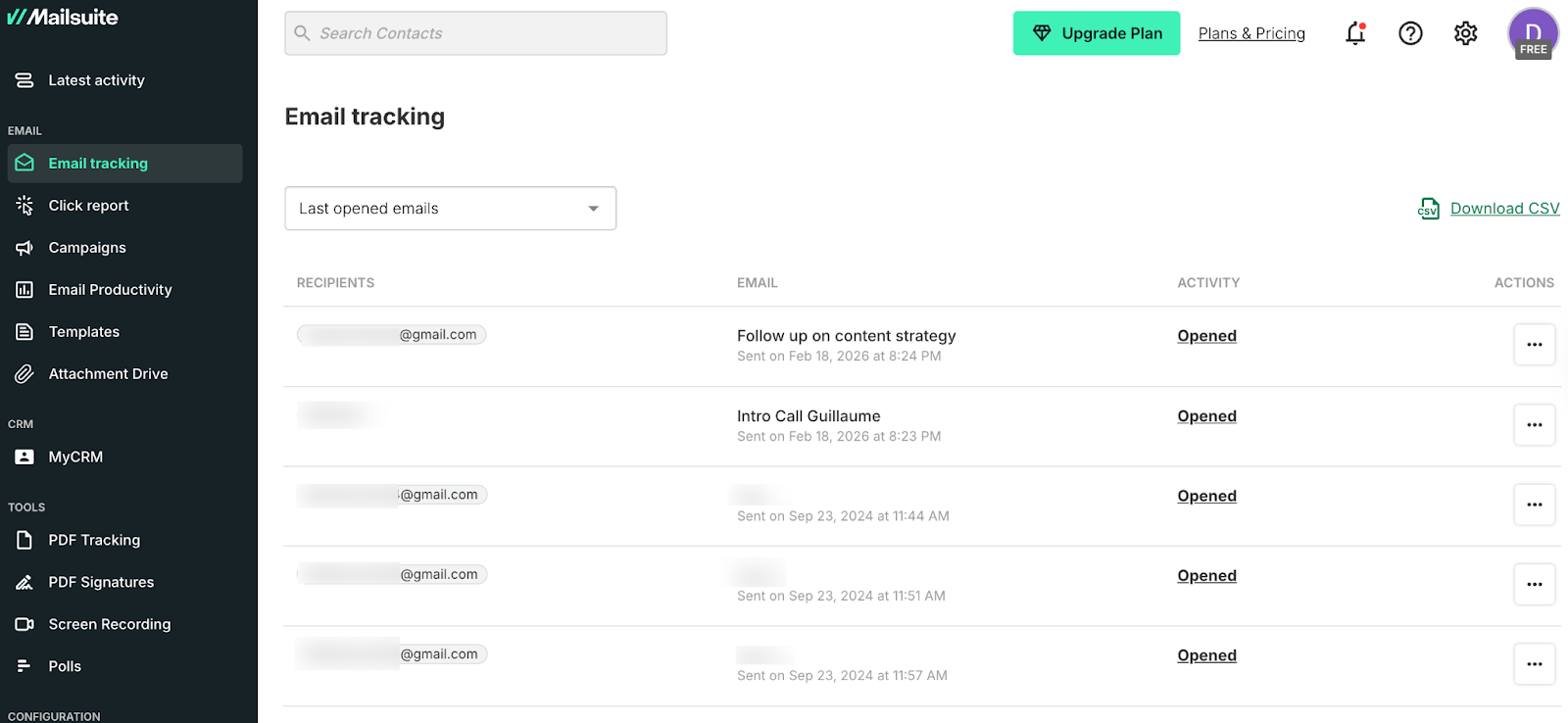Open the Templates document icon
The height and width of the screenshot is (723, 1568).
[x=24, y=332]
